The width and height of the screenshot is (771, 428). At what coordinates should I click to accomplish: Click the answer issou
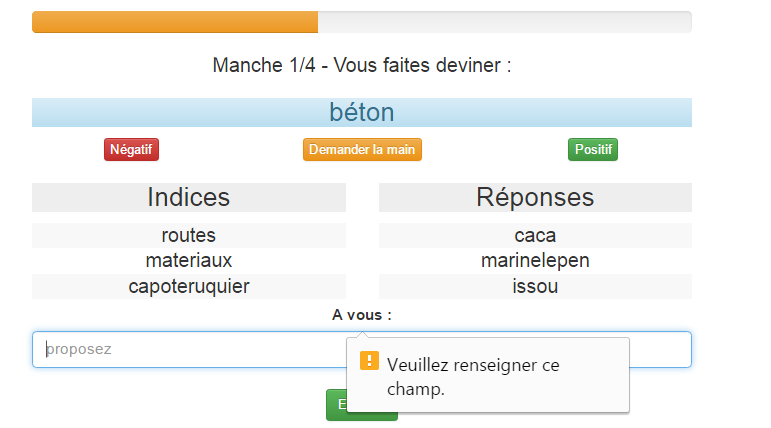(535, 286)
